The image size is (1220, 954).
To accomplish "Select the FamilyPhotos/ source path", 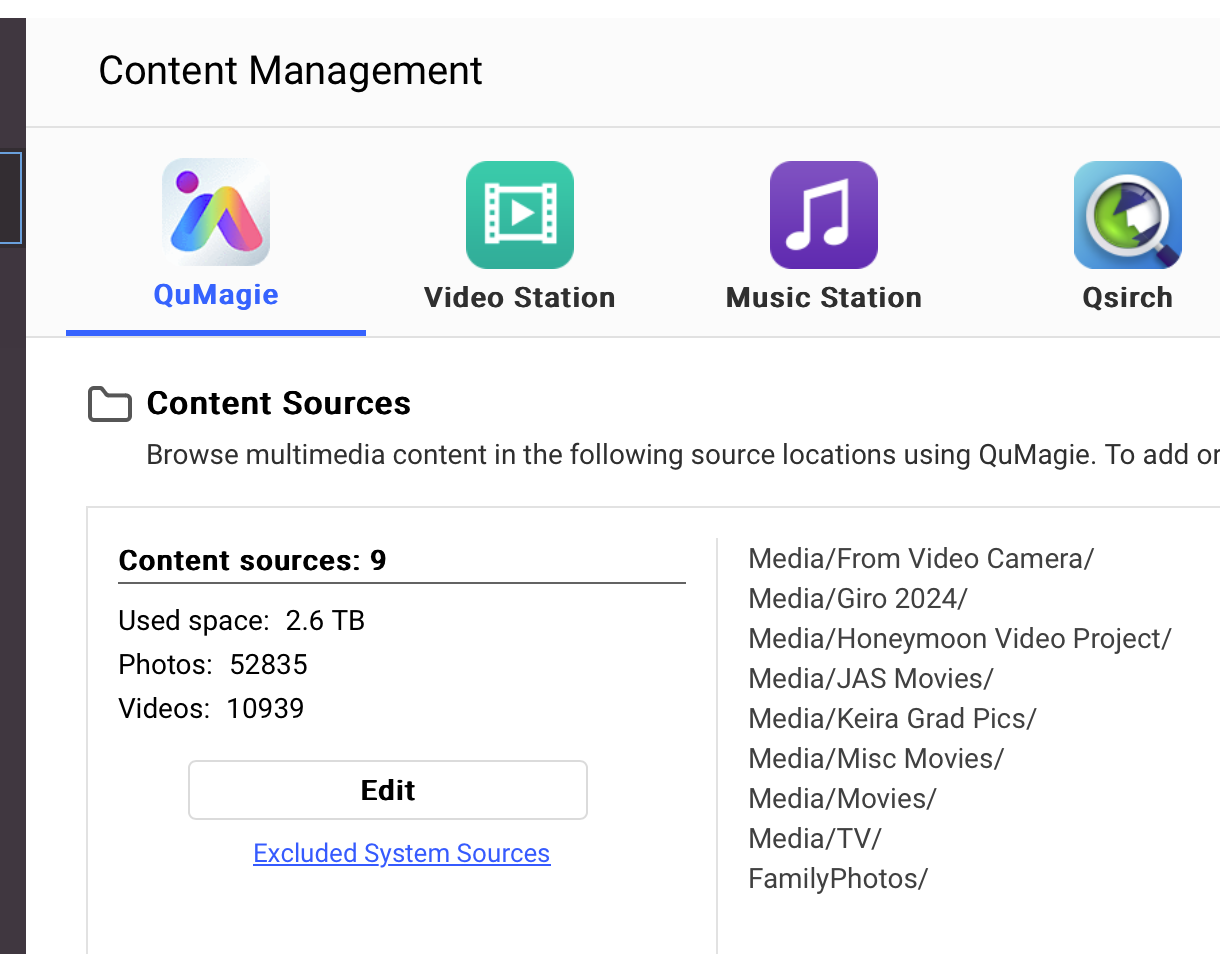I will 838,878.
